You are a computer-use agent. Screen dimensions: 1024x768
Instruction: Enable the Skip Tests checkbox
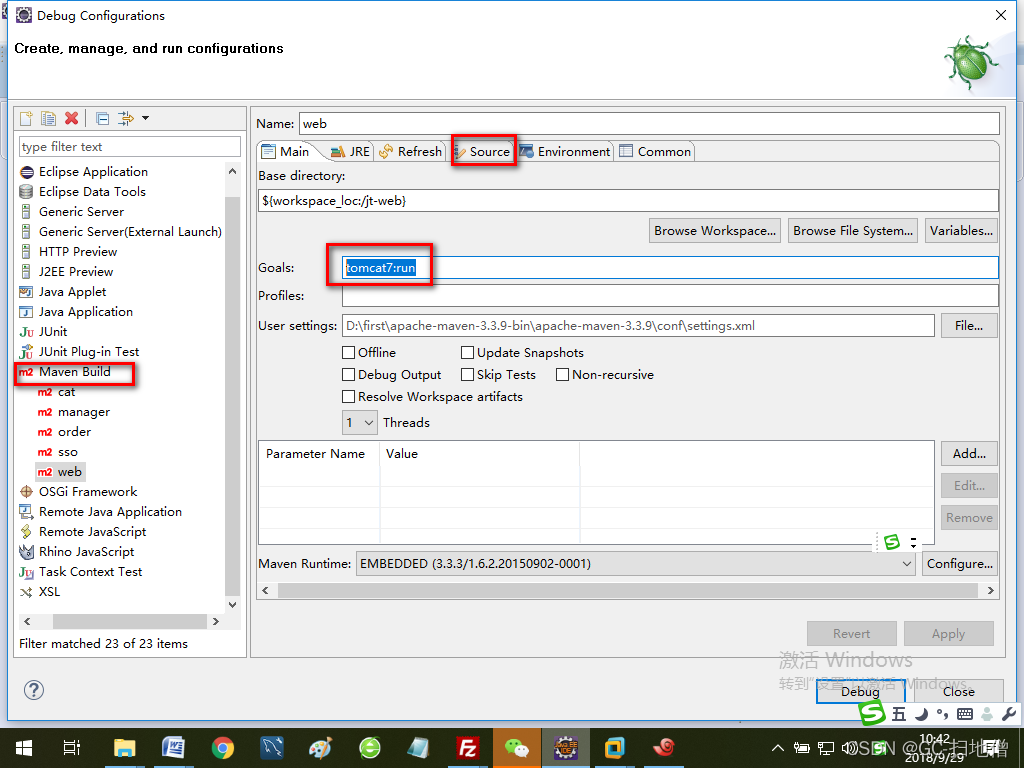pos(468,375)
